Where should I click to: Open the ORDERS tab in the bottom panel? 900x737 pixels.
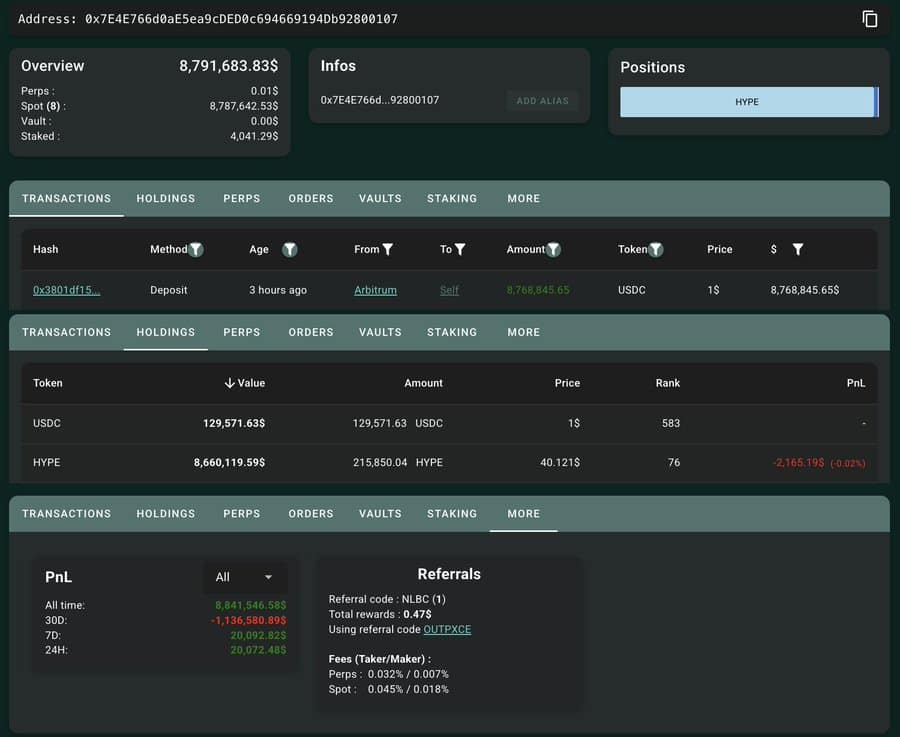click(311, 513)
